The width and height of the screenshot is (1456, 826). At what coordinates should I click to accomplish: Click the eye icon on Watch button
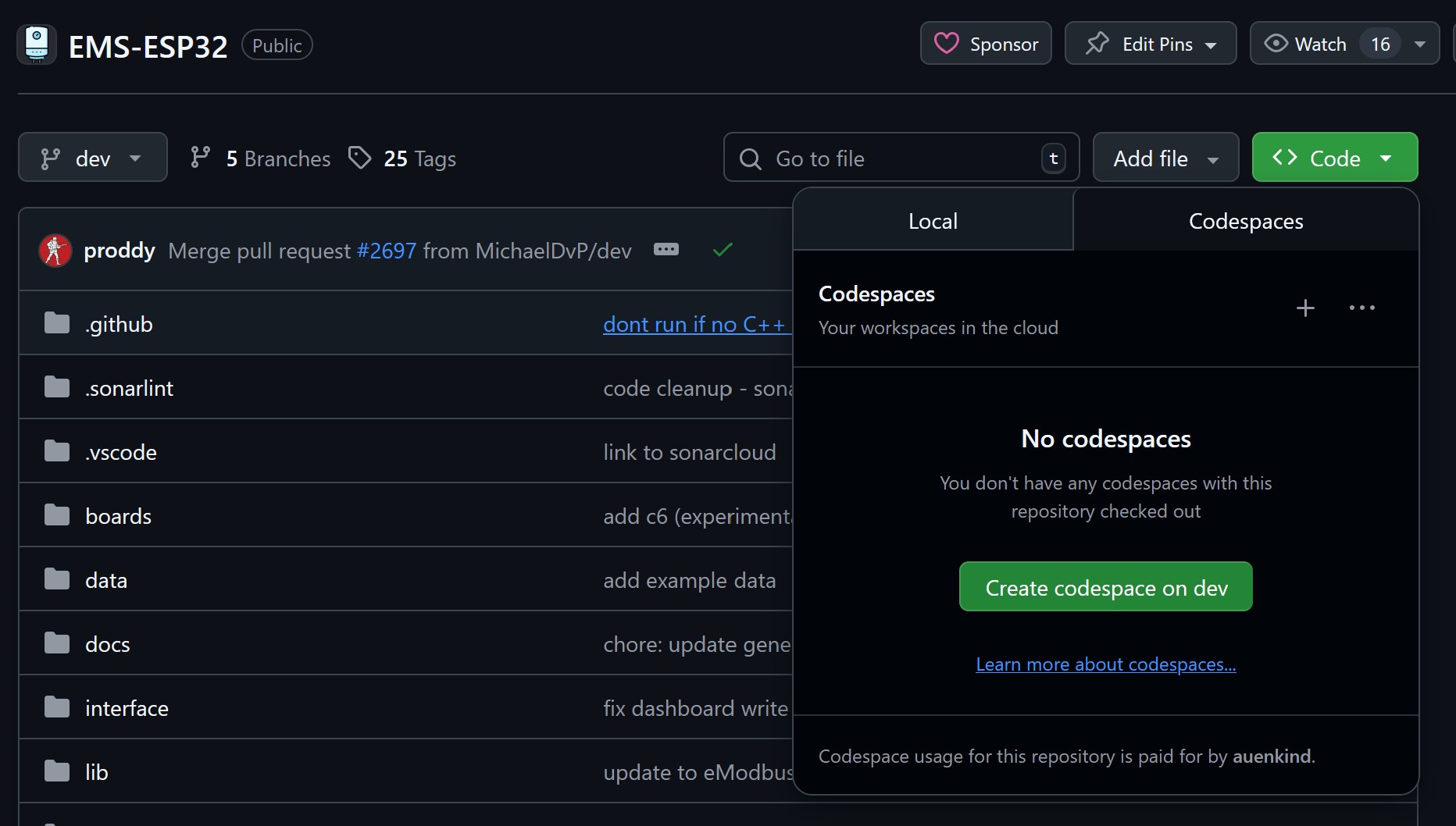click(x=1276, y=43)
